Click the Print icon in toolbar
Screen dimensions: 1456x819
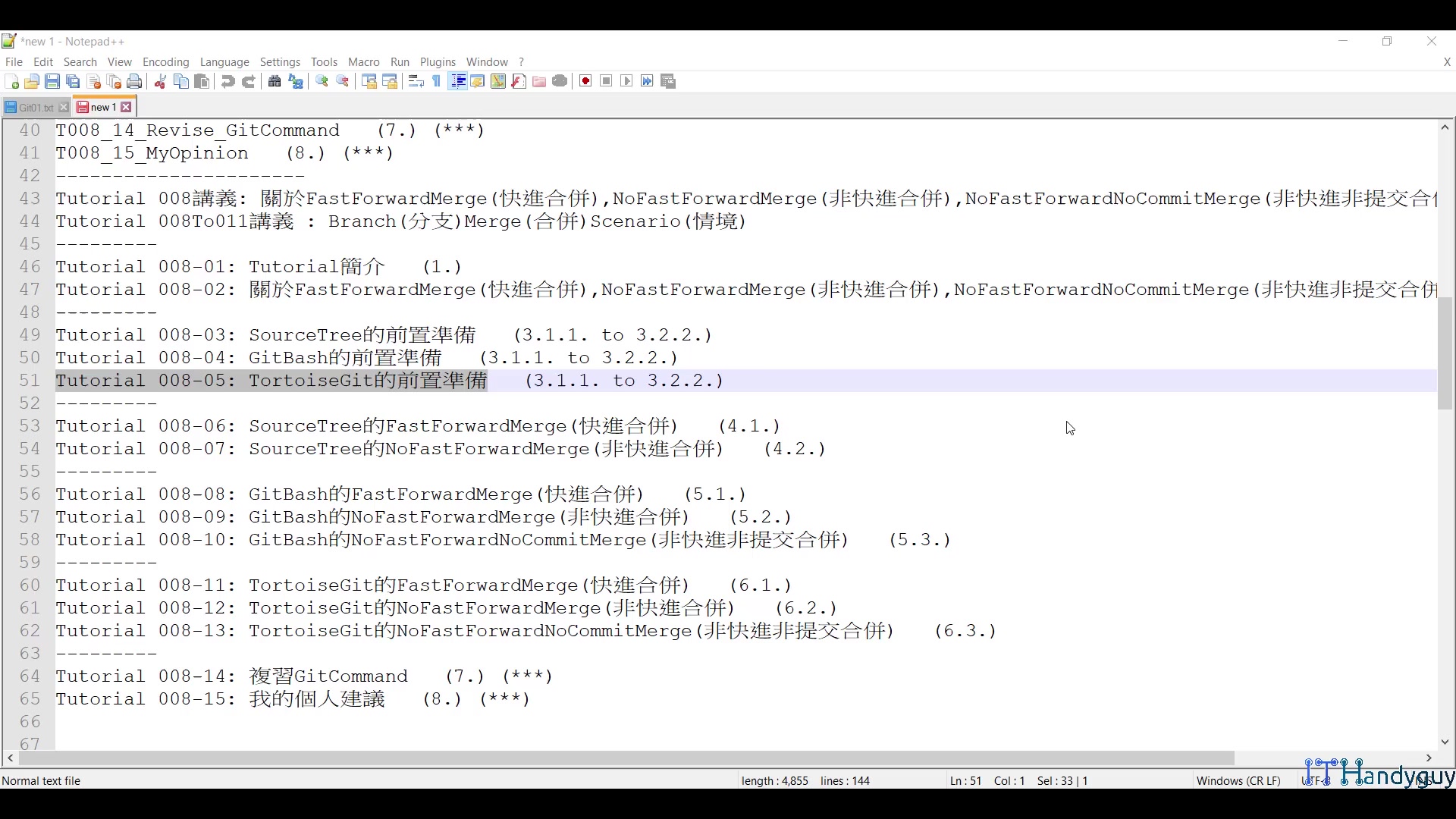134,82
